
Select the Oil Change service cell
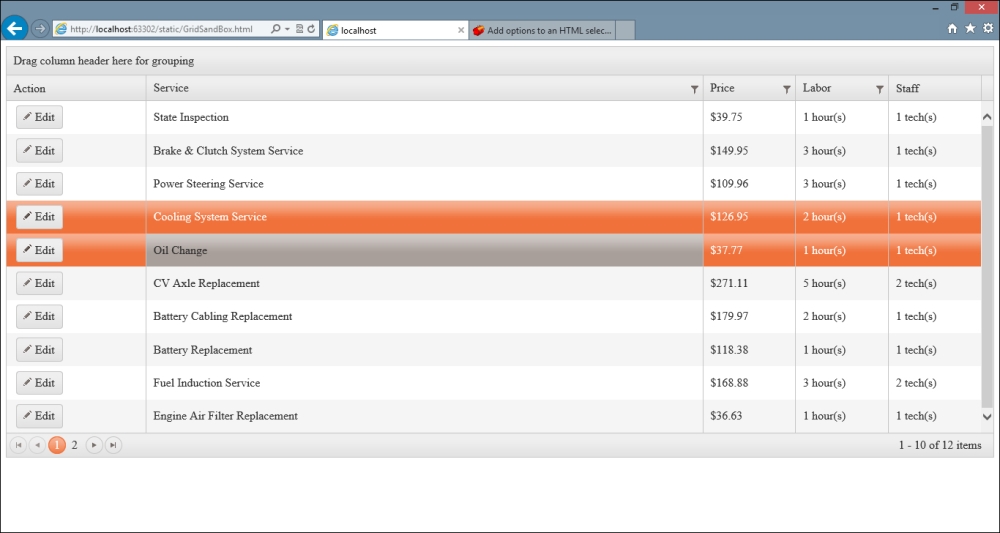(425, 250)
